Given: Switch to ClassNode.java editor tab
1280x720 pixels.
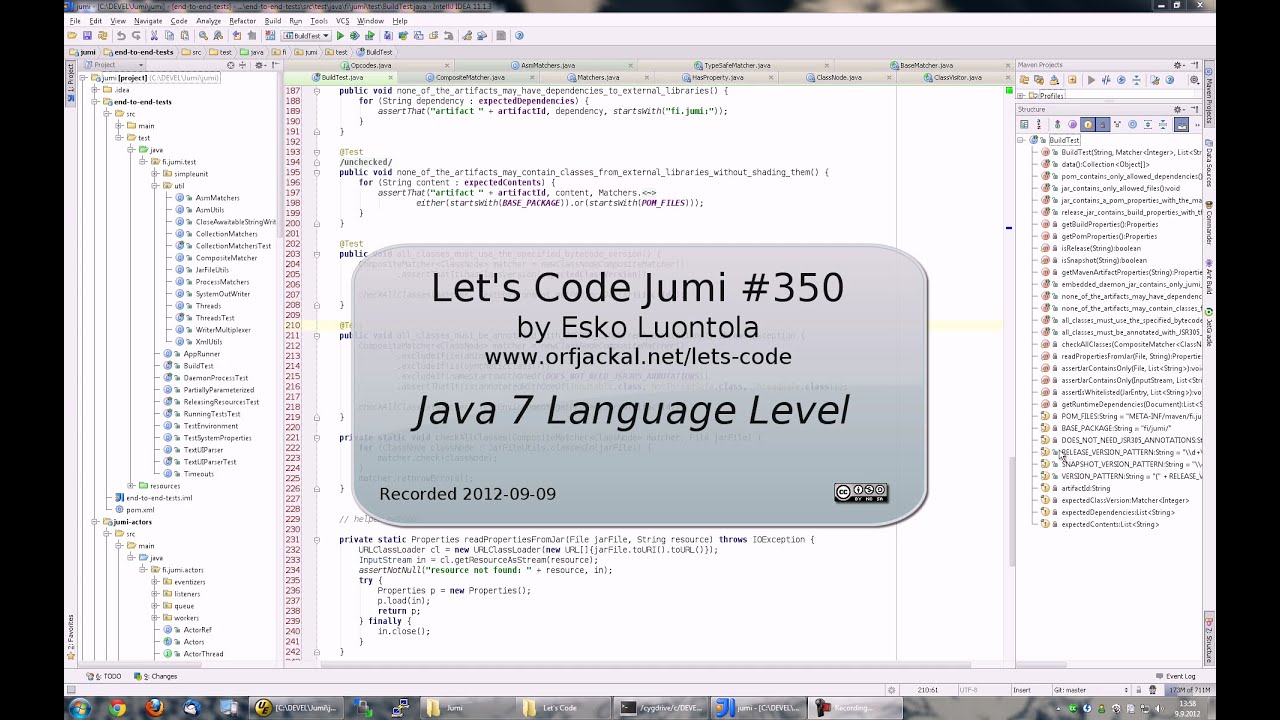Looking at the screenshot, I should click(838, 77).
